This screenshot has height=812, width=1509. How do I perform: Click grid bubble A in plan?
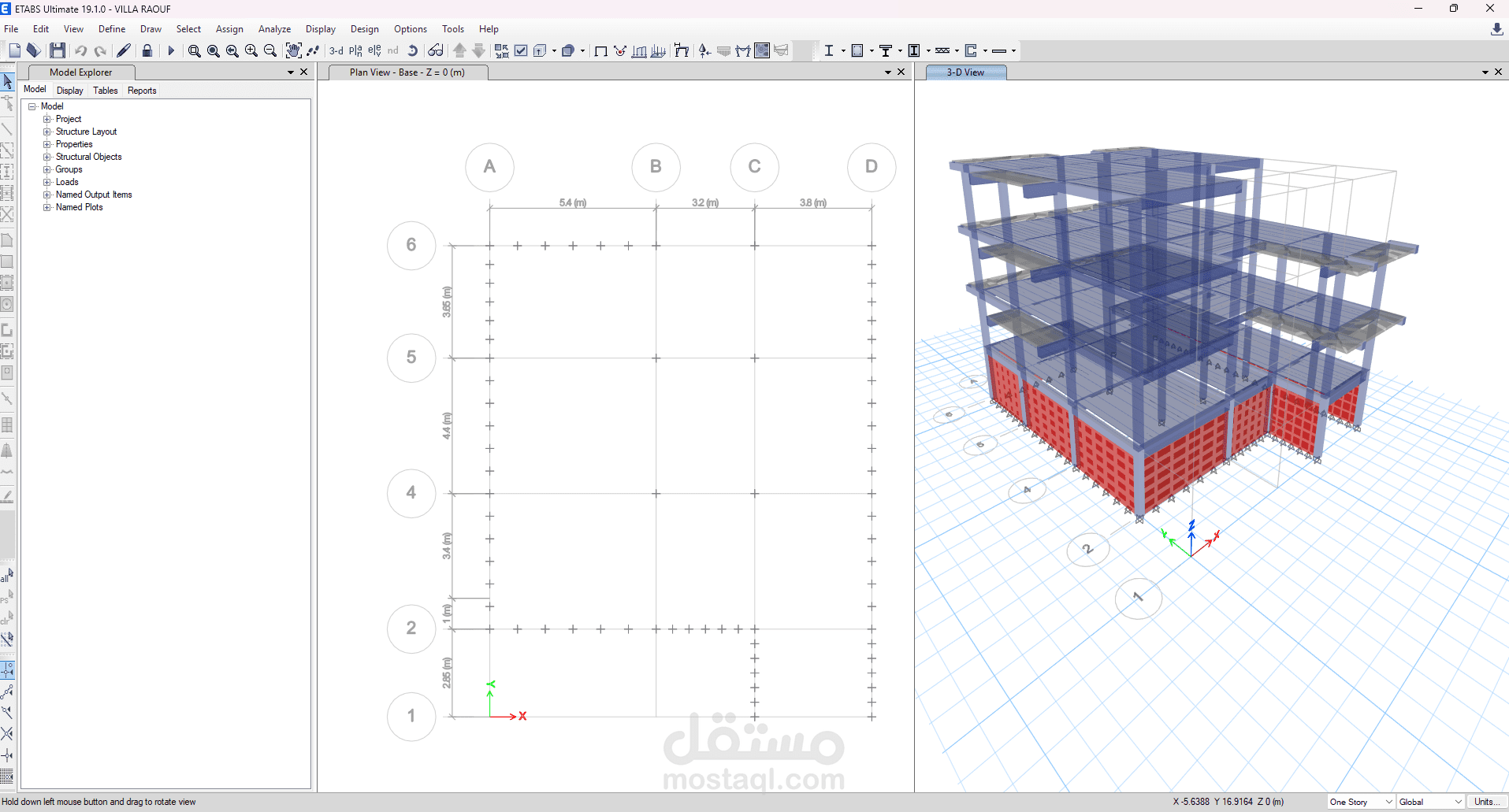tap(489, 167)
